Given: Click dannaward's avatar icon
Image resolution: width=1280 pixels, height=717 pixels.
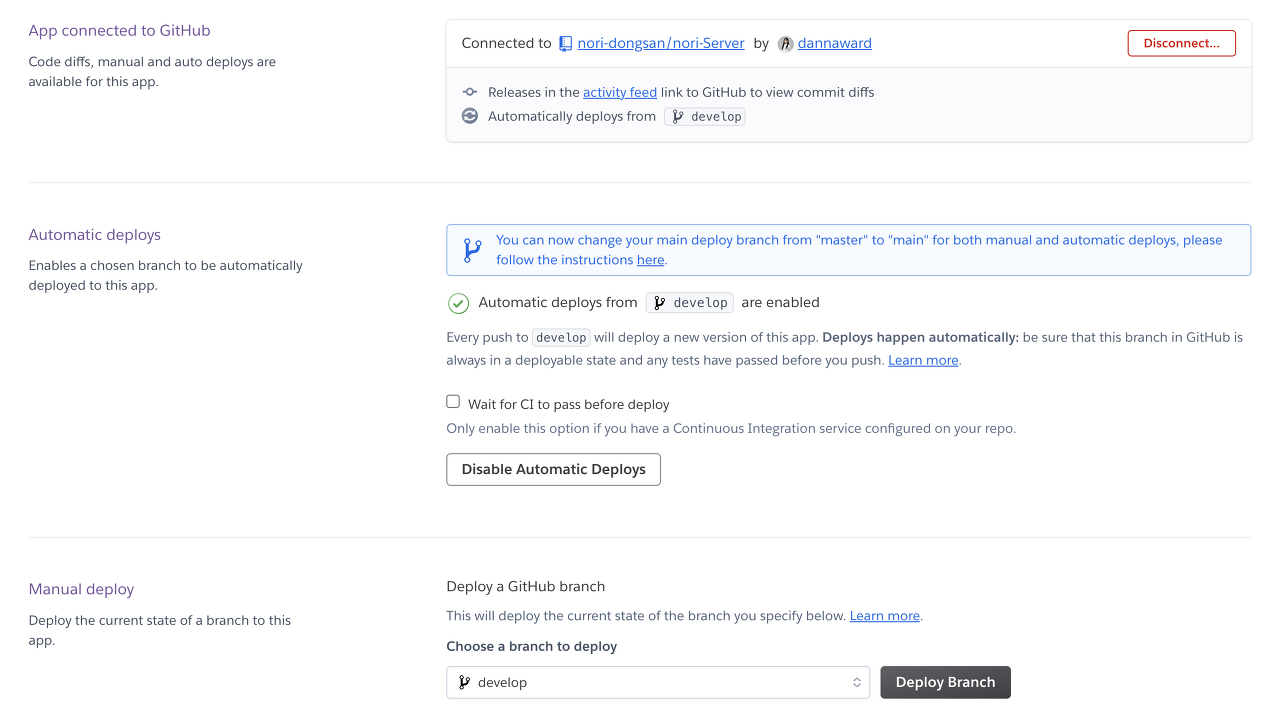Looking at the screenshot, I should pyautogui.click(x=786, y=43).
